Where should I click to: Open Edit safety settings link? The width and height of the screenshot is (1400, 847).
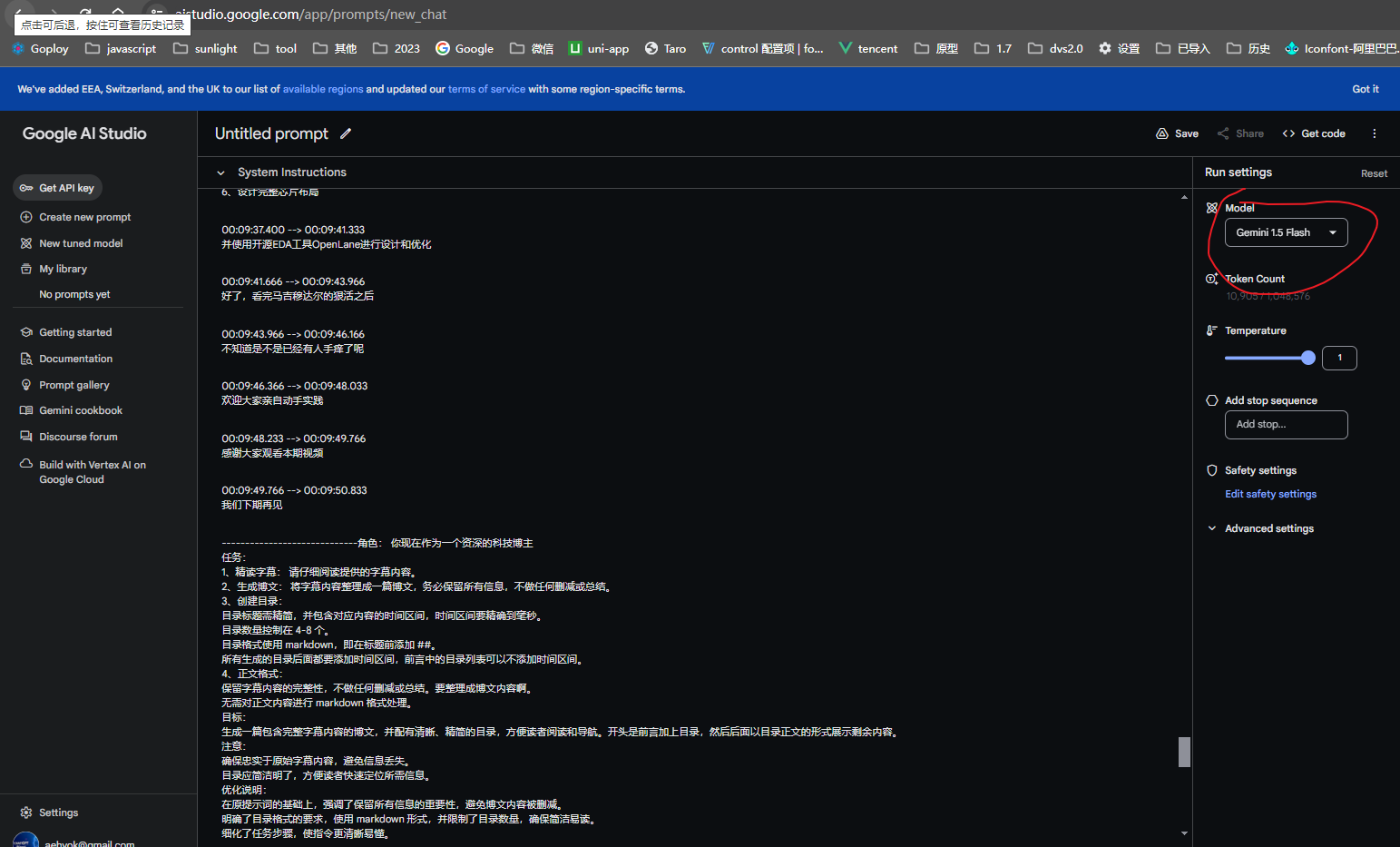(1270, 494)
